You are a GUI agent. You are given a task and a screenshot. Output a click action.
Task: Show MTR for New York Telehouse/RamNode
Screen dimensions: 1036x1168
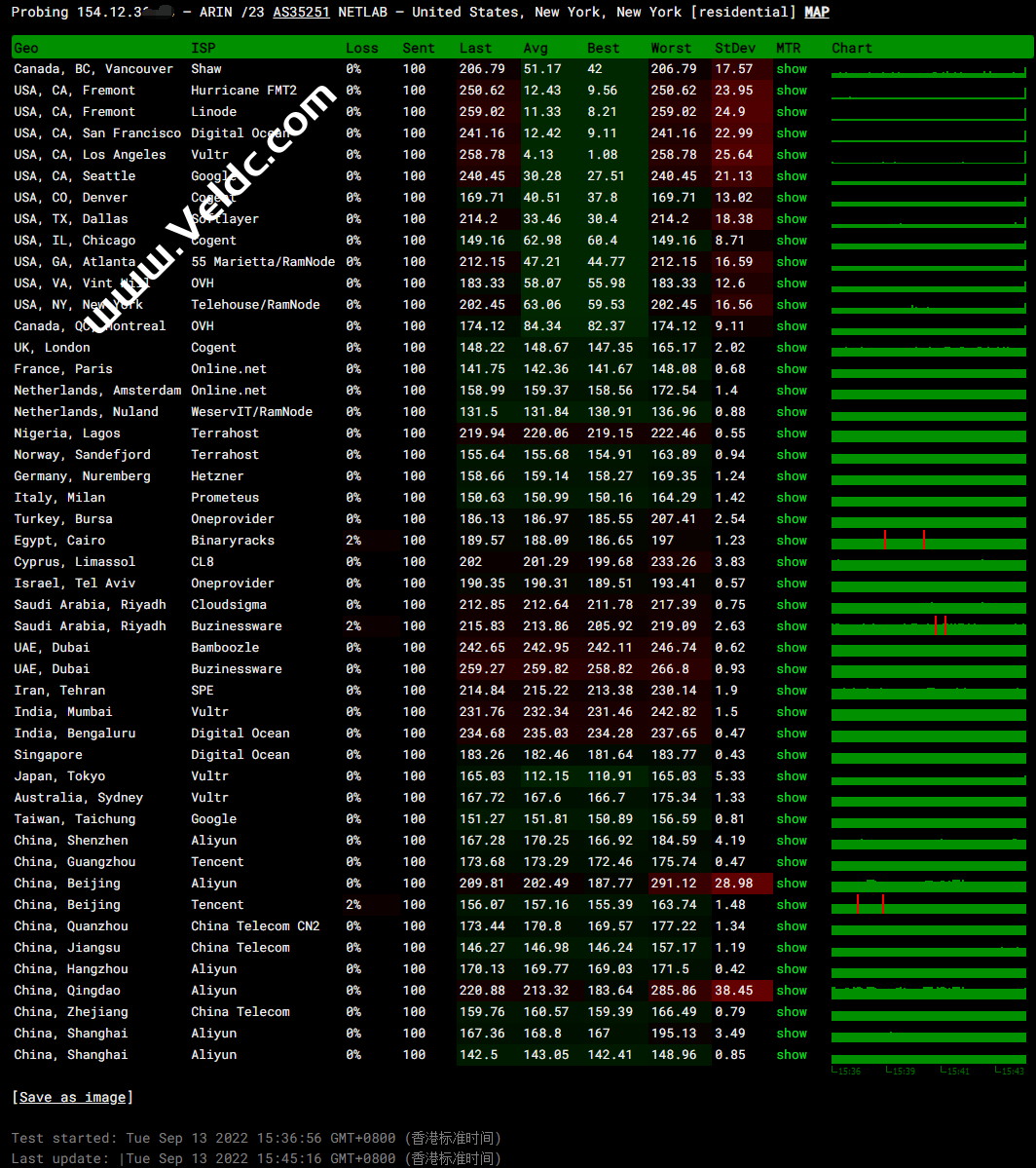(x=791, y=305)
